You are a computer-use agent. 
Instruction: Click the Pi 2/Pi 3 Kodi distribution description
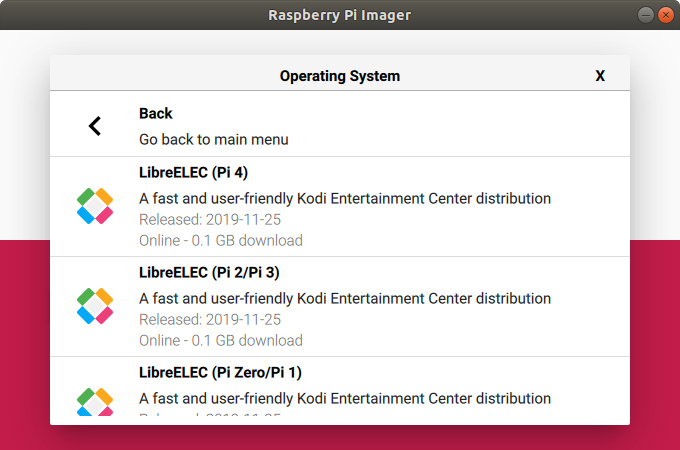coord(345,299)
